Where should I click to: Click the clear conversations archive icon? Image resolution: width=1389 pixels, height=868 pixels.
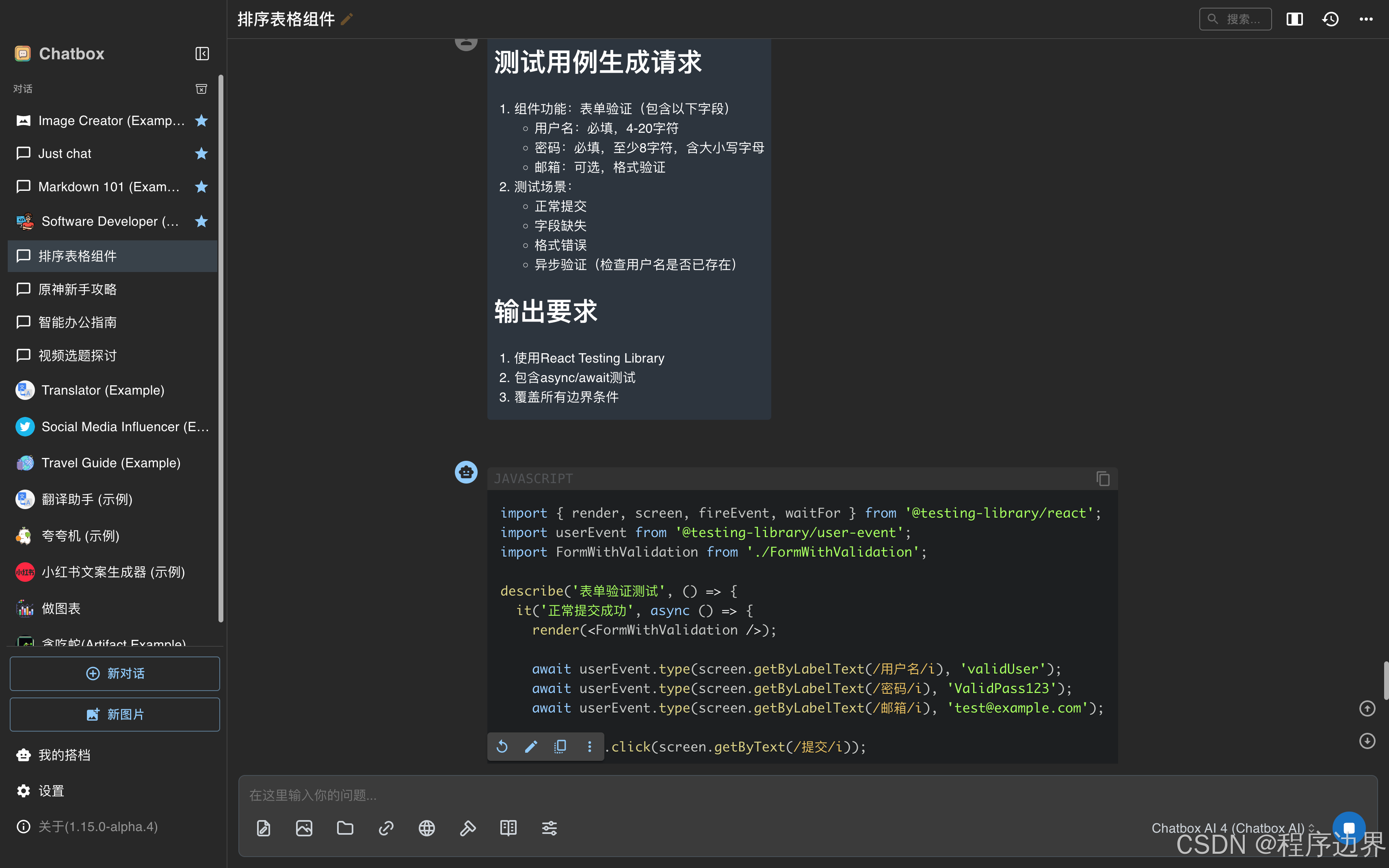point(201,89)
